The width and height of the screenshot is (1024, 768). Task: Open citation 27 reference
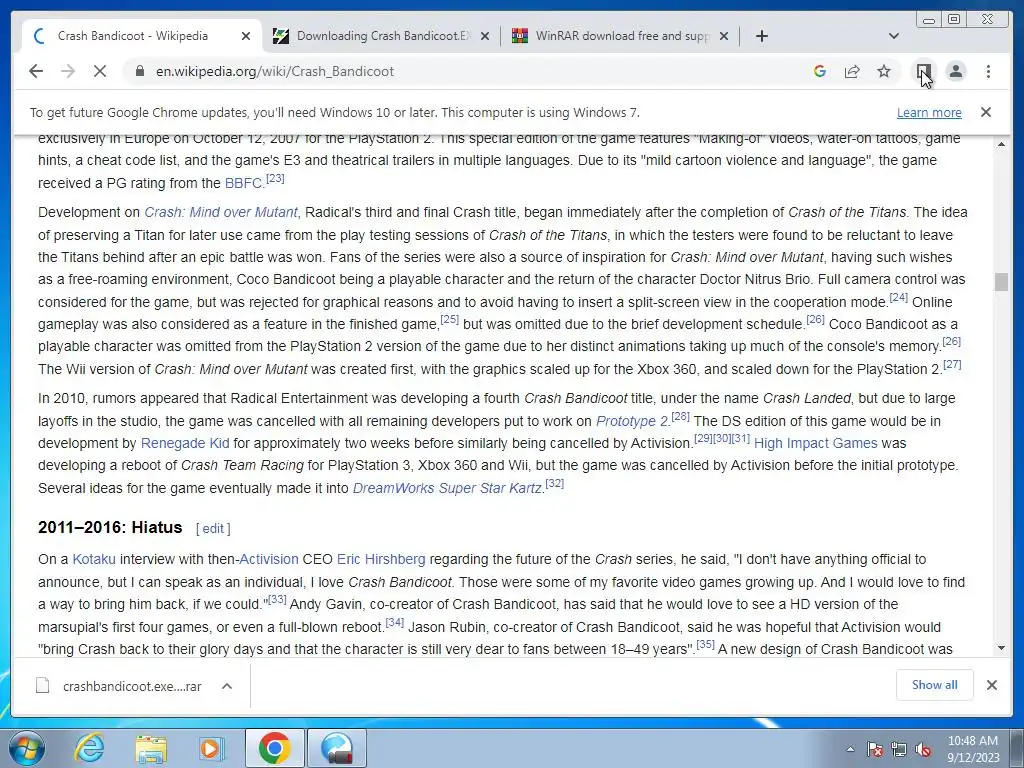coord(952,364)
